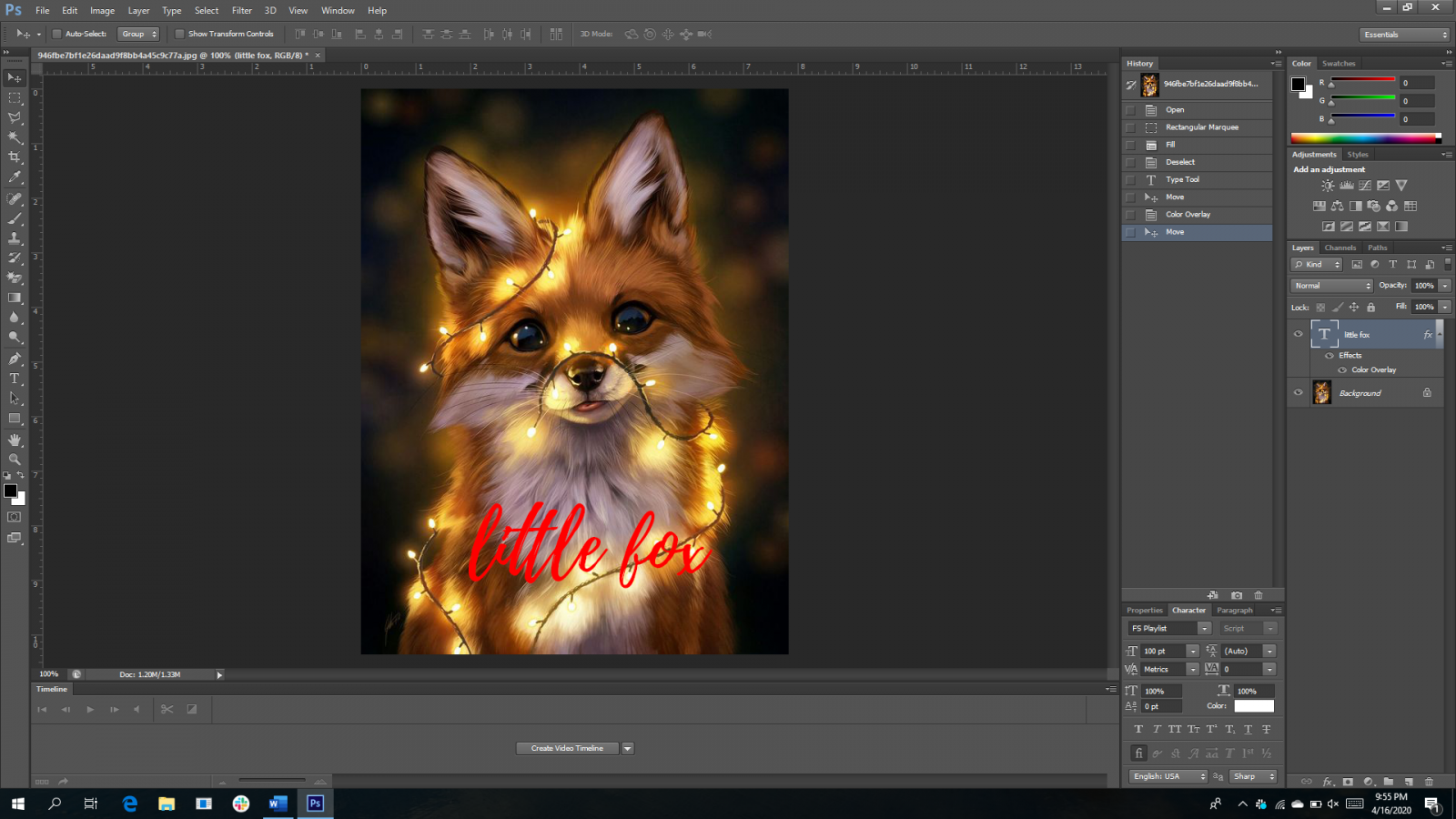This screenshot has width=1456, height=819.
Task: Expand the Essentials workspace dropdown
Action: (1405, 35)
